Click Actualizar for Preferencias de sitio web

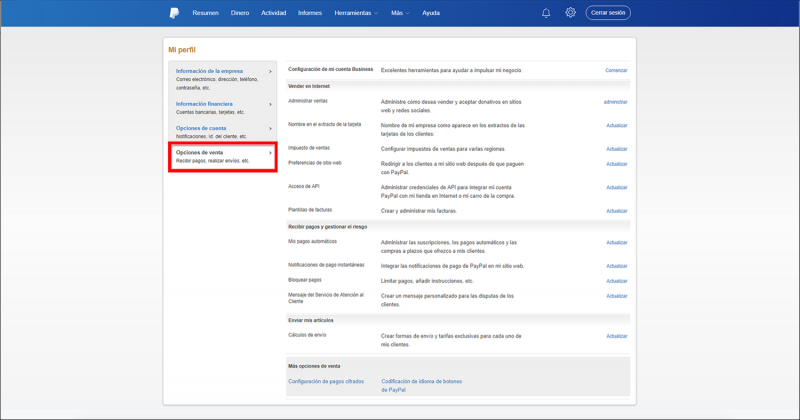click(x=616, y=164)
